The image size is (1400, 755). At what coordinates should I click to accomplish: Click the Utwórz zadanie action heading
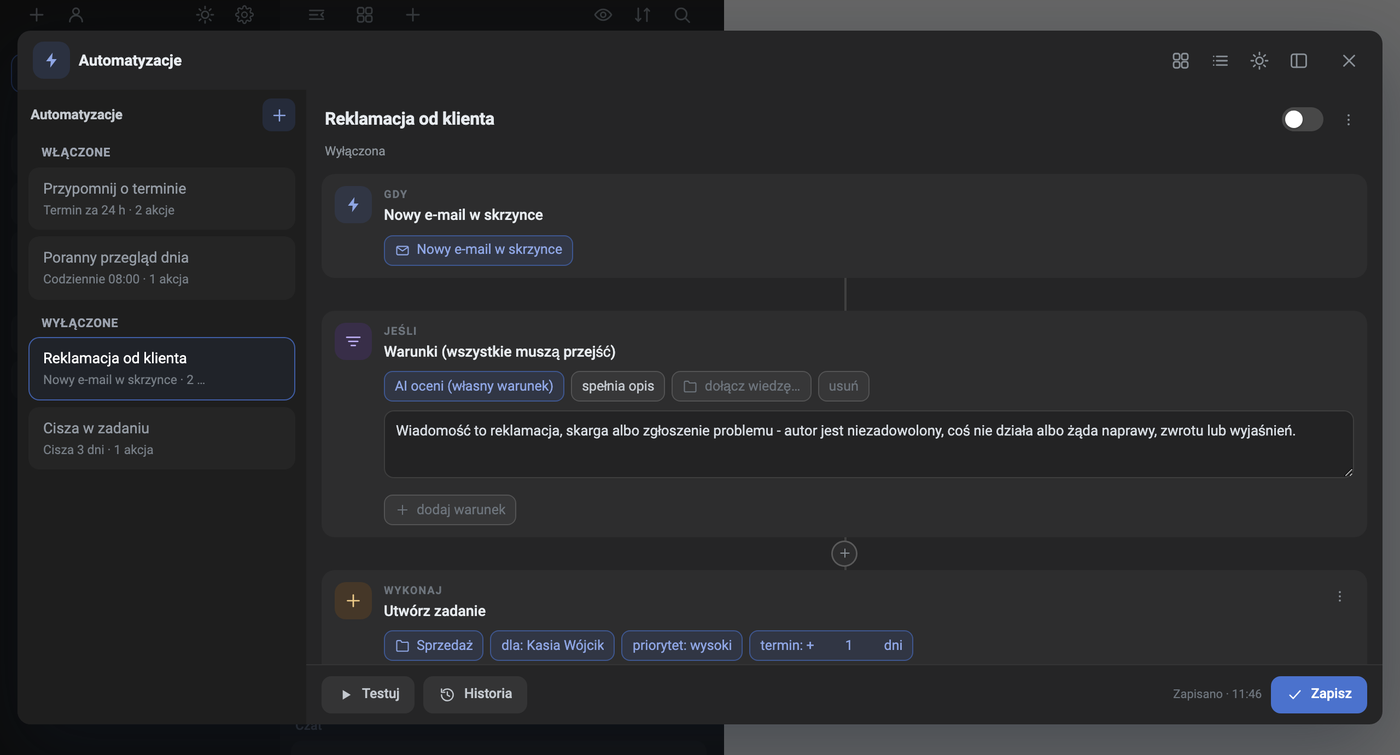435,611
